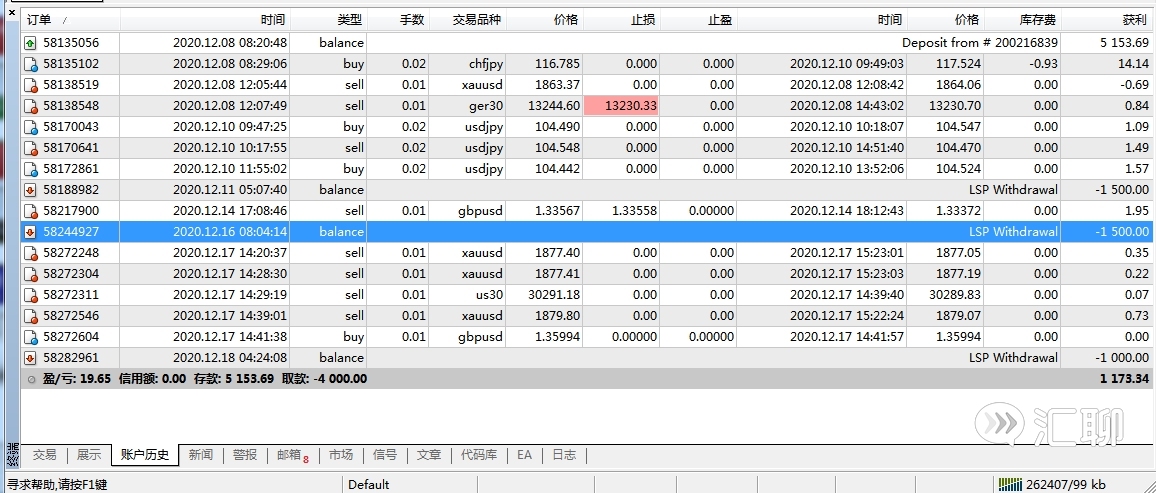1156x493 pixels.
Task: Close the terminal panel with the X button
Action: [12, 13]
